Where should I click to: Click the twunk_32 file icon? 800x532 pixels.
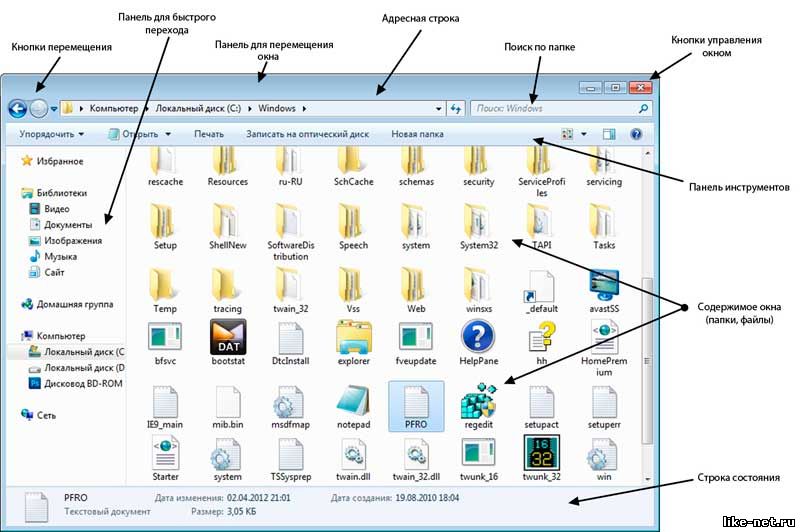point(541,453)
